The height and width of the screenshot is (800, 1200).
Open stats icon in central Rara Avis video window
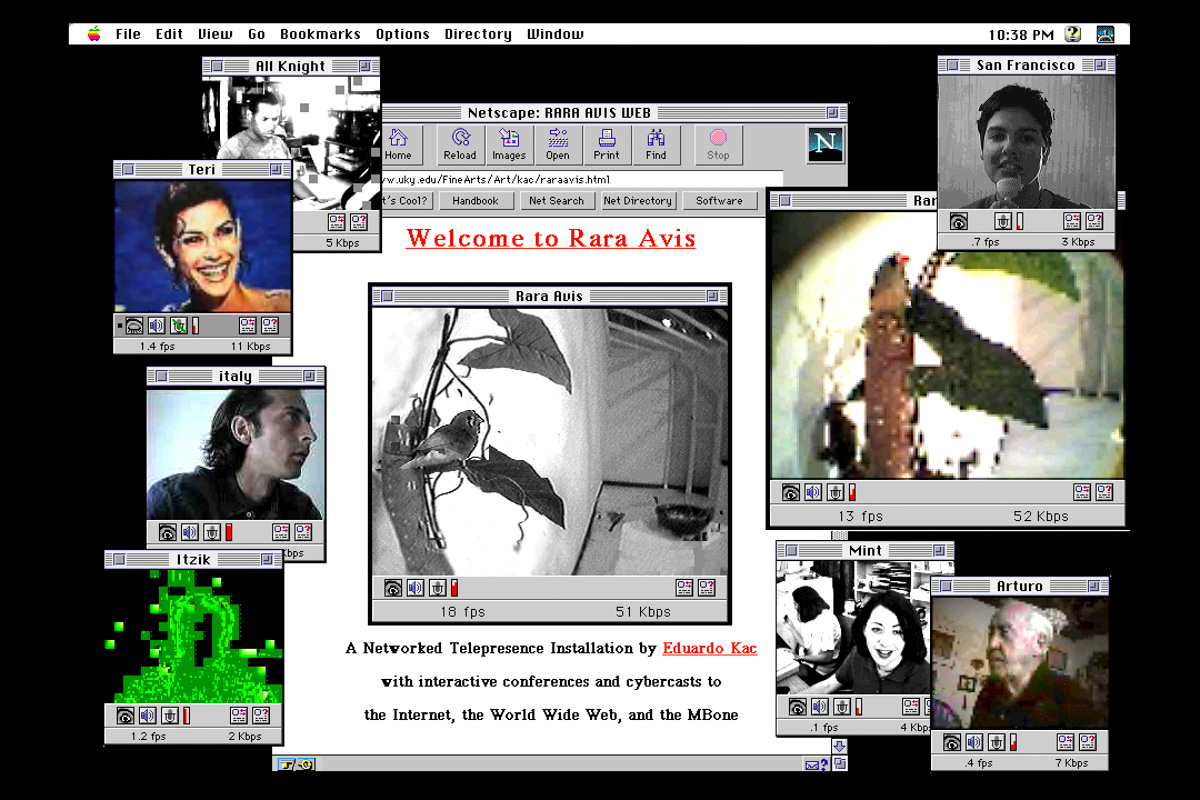click(x=685, y=588)
